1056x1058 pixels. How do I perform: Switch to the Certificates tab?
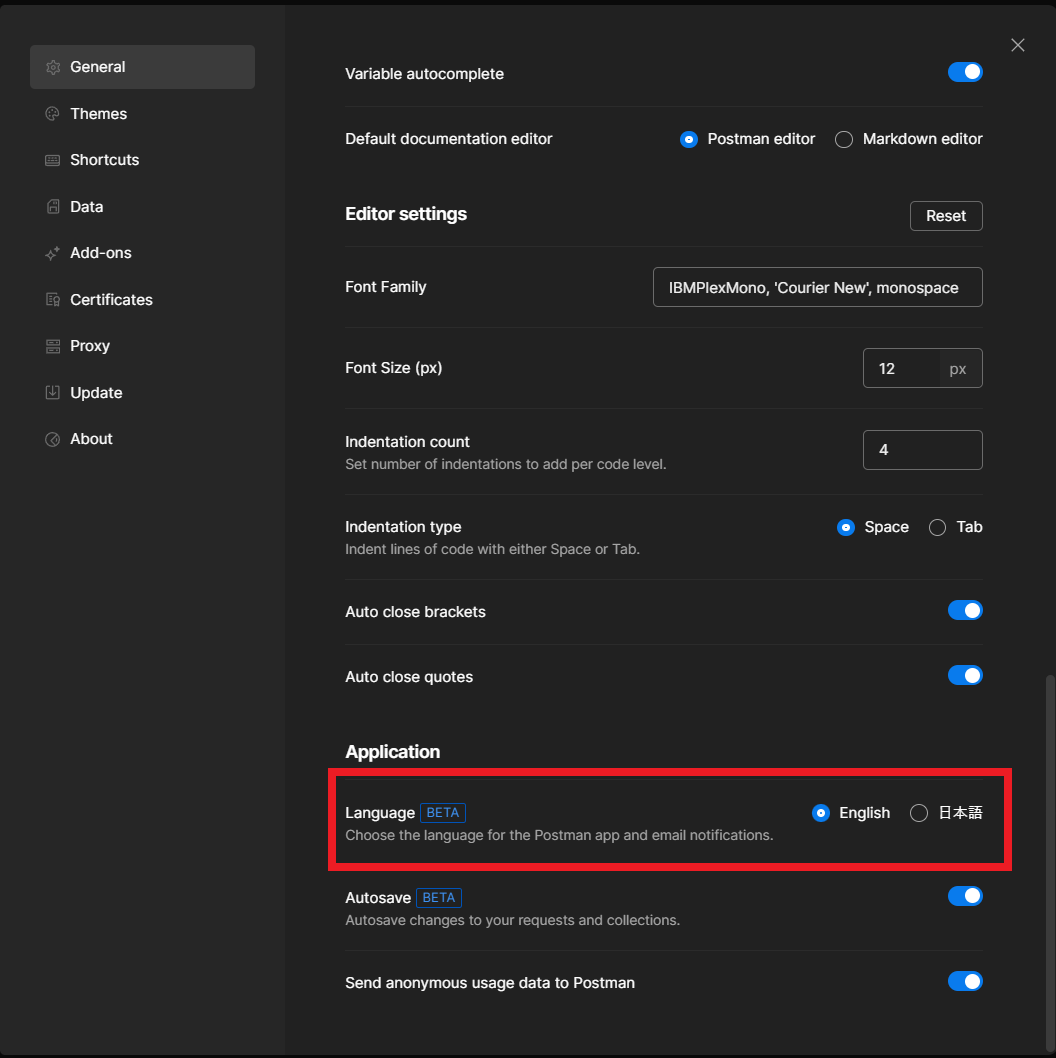[x=142, y=300]
